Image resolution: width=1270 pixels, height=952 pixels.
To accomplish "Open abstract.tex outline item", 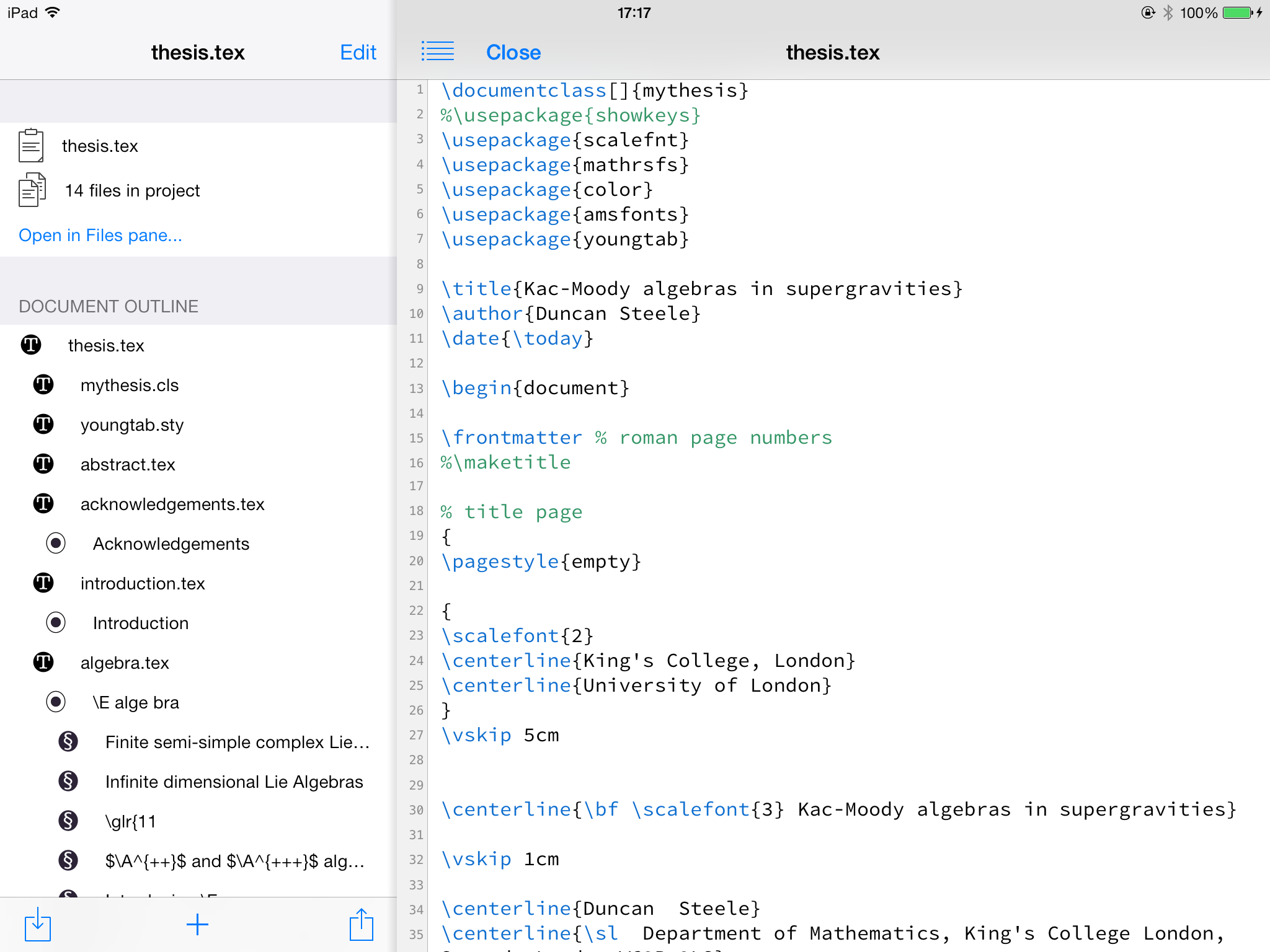I will 128,464.
